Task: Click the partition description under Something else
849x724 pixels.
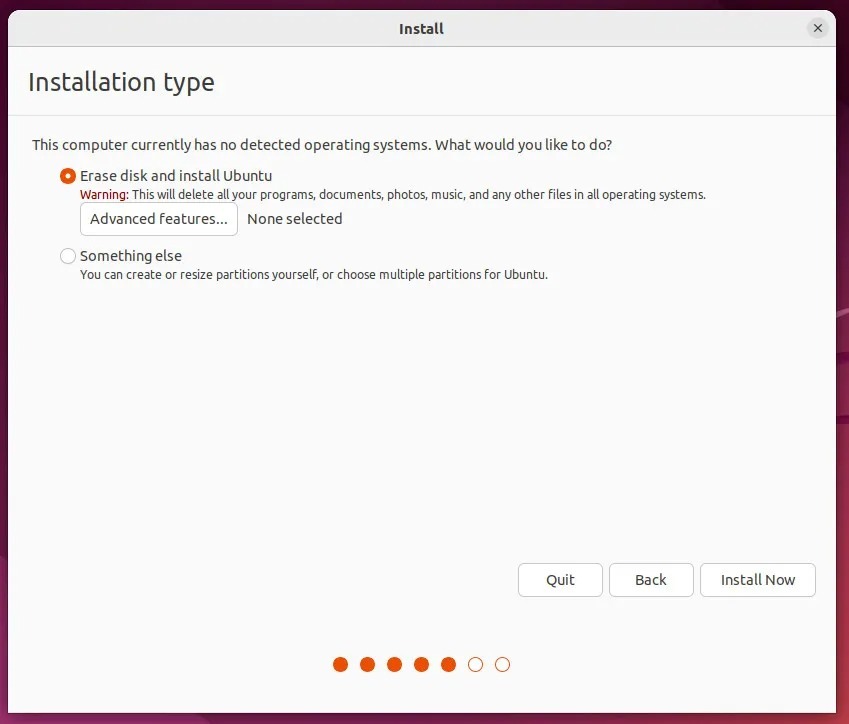Action: pos(314,274)
